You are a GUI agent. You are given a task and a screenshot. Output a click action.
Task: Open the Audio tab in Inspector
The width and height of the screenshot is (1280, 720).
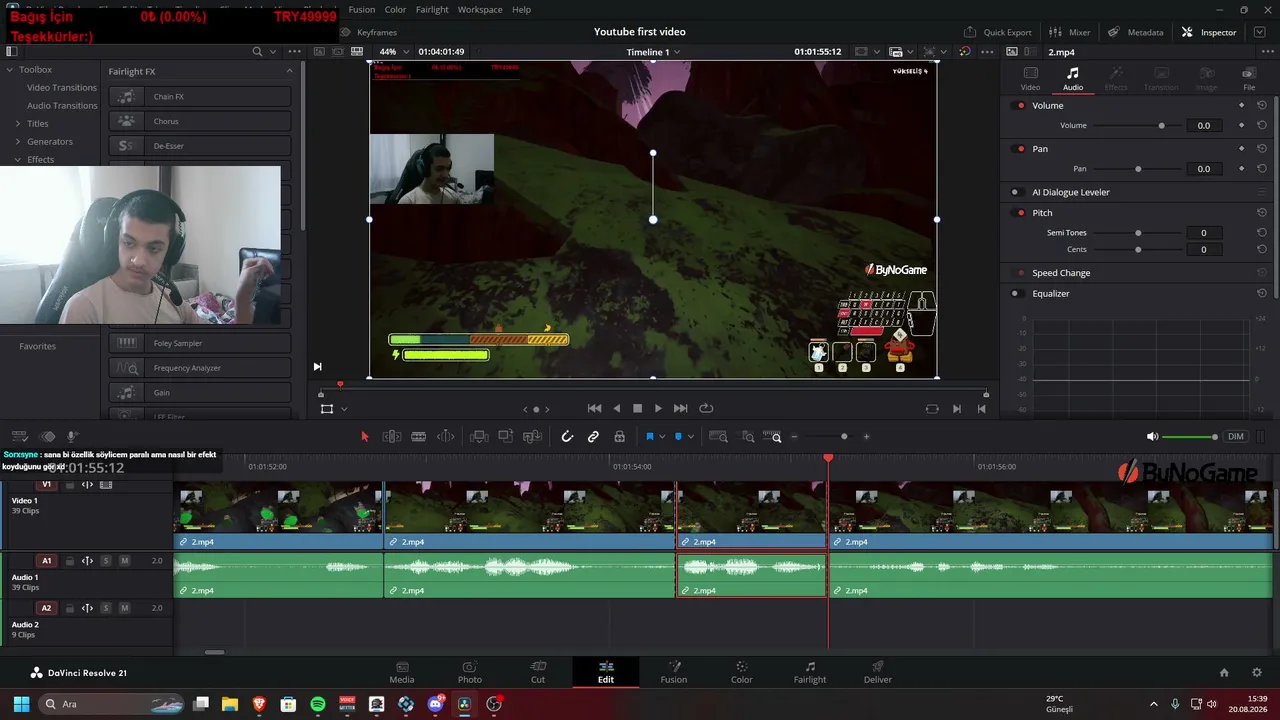[1072, 78]
